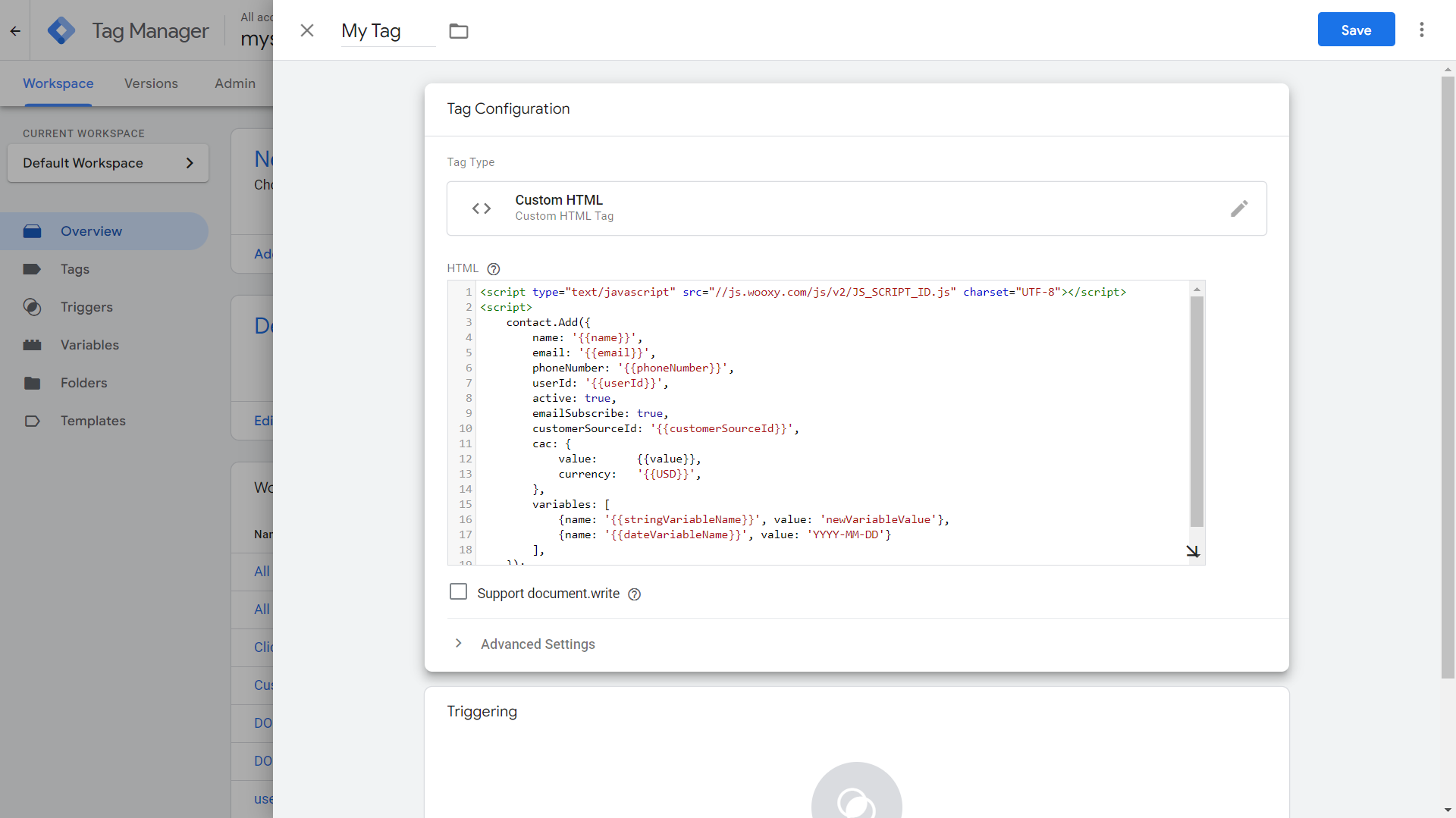Click the HTML help question mark icon
This screenshot has width=1456, height=818.
pos(494,269)
